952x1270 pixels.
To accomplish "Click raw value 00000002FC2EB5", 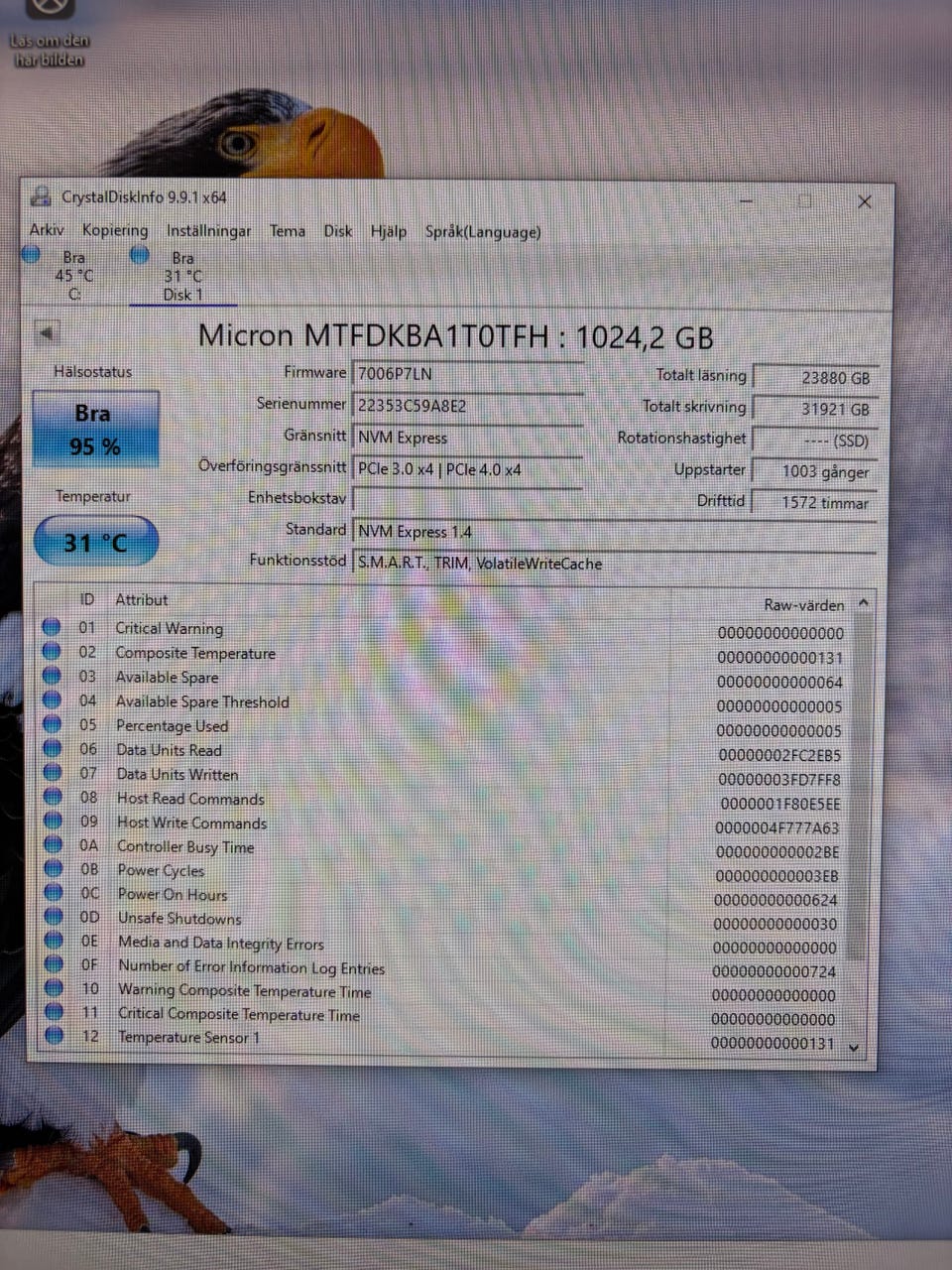I will (779, 756).
